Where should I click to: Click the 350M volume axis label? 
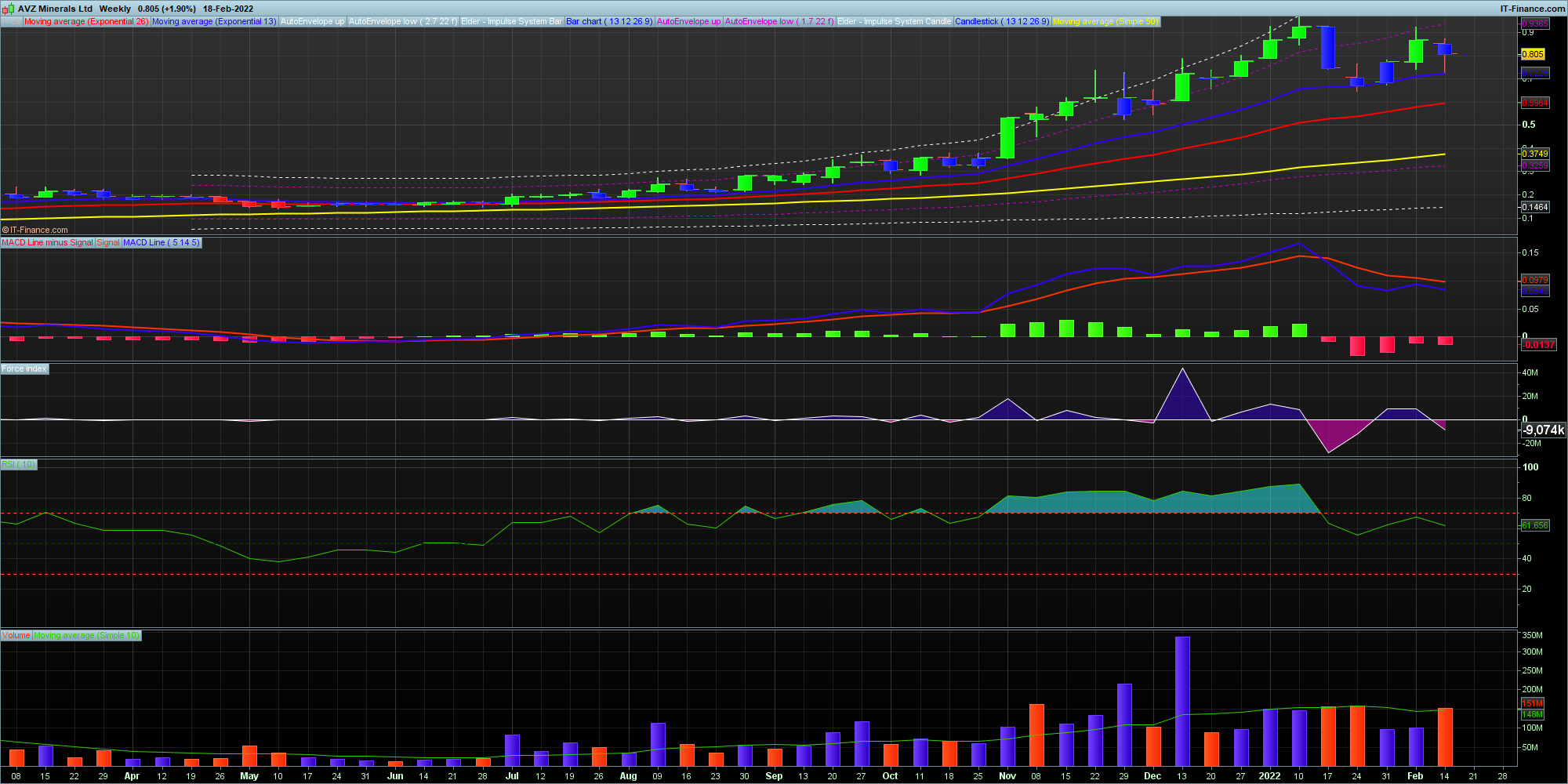(x=1532, y=635)
